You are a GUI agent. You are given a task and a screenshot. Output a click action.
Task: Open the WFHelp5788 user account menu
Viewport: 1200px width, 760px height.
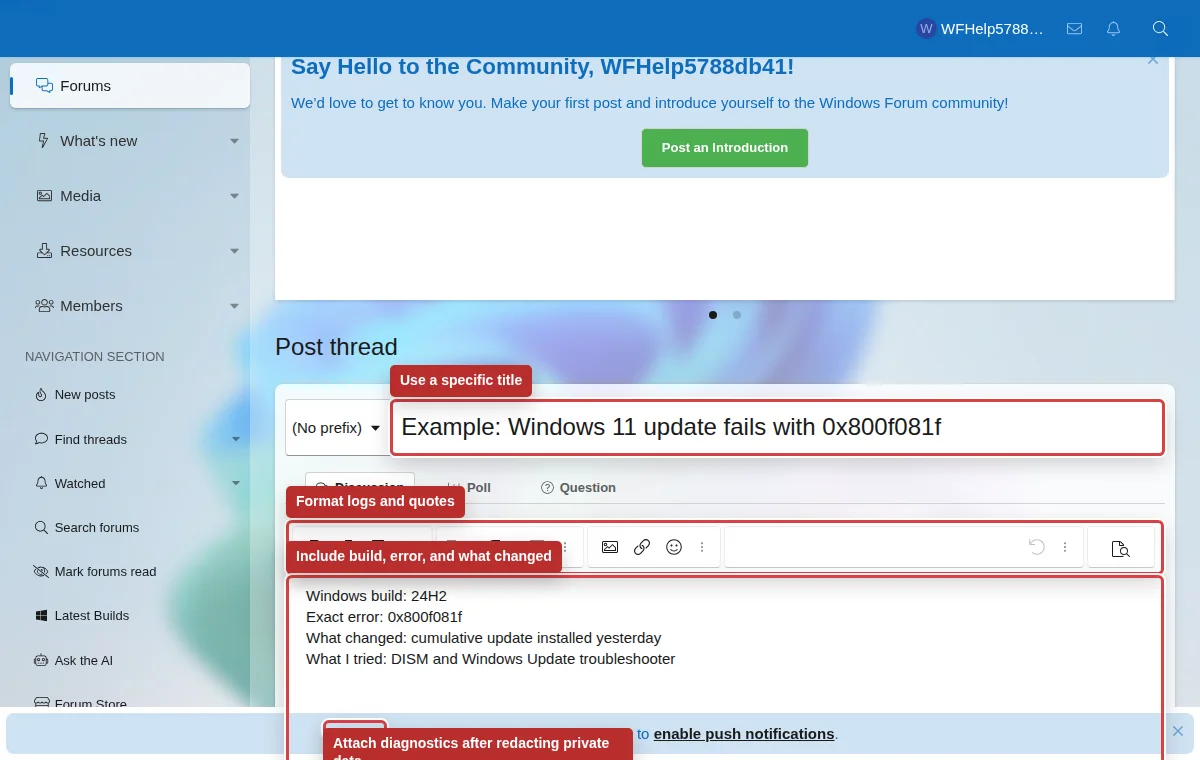point(980,29)
